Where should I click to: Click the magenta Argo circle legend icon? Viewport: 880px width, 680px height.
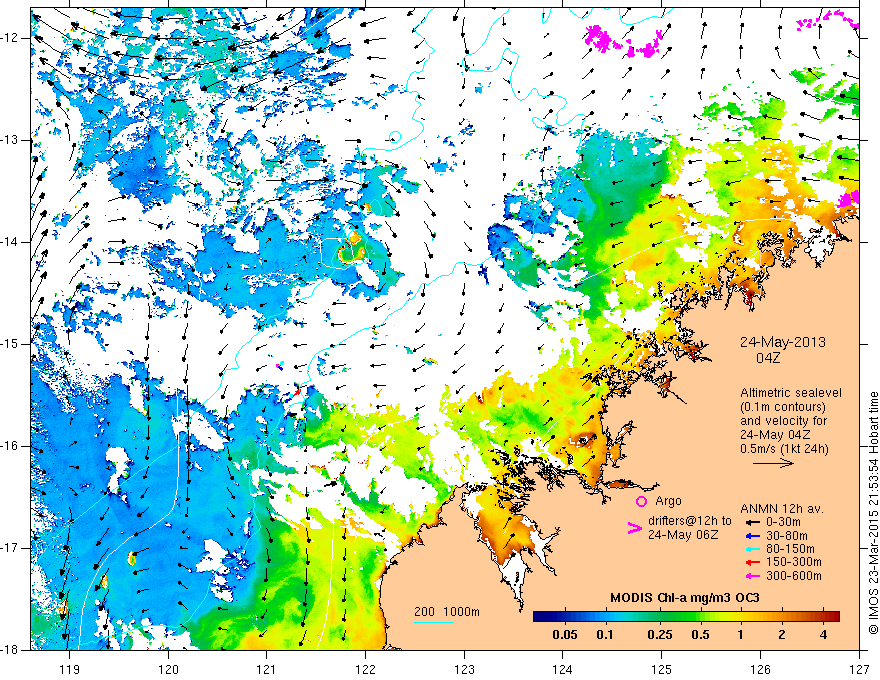641,501
